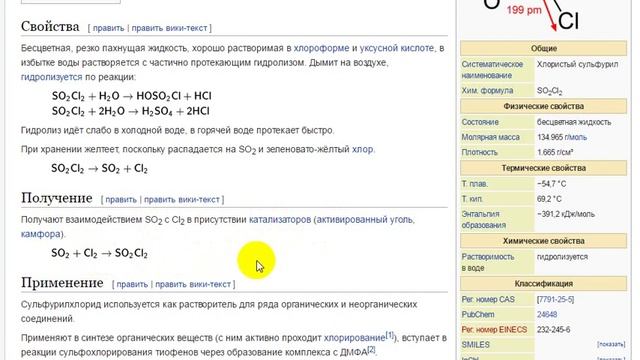Open the 'уксусной кислоте' link
The width and height of the screenshot is (640, 360).
click(x=397, y=48)
